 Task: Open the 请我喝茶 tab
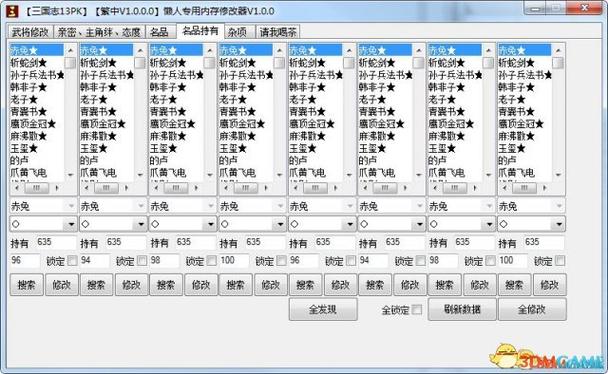pos(278,32)
